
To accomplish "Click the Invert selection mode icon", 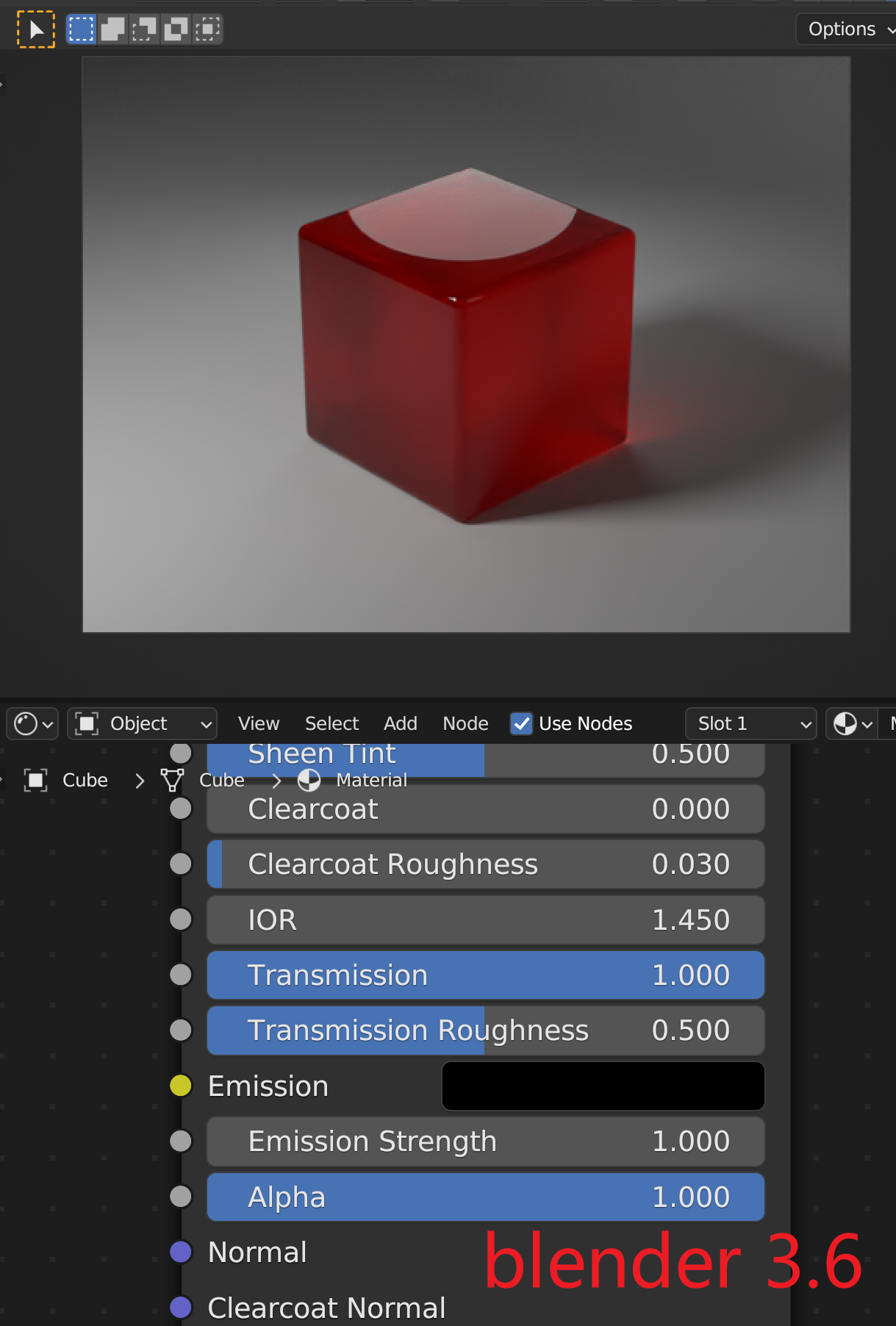I will (176, 29).
